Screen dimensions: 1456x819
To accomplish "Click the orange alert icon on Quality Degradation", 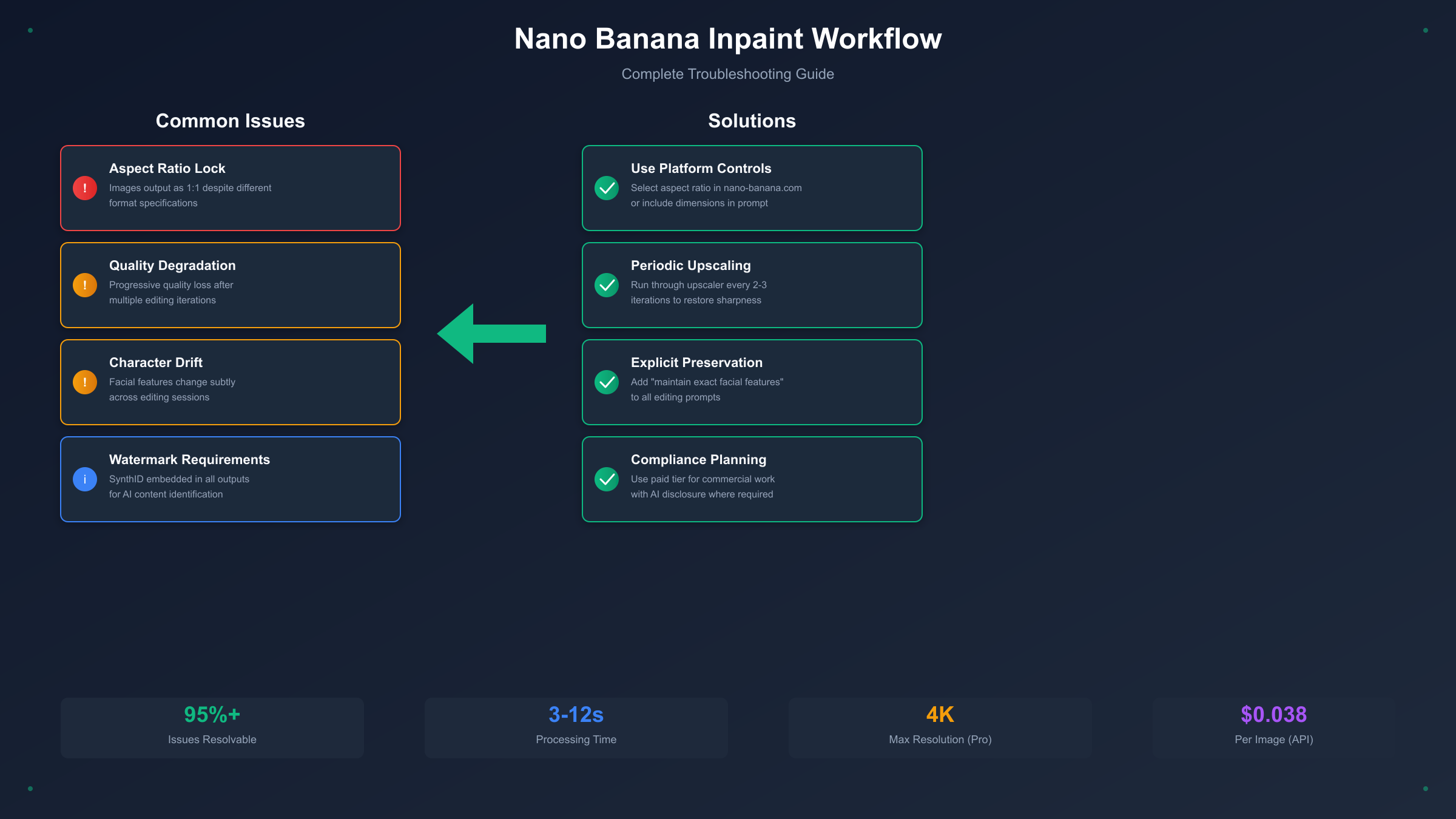I will tap(85, 285).
